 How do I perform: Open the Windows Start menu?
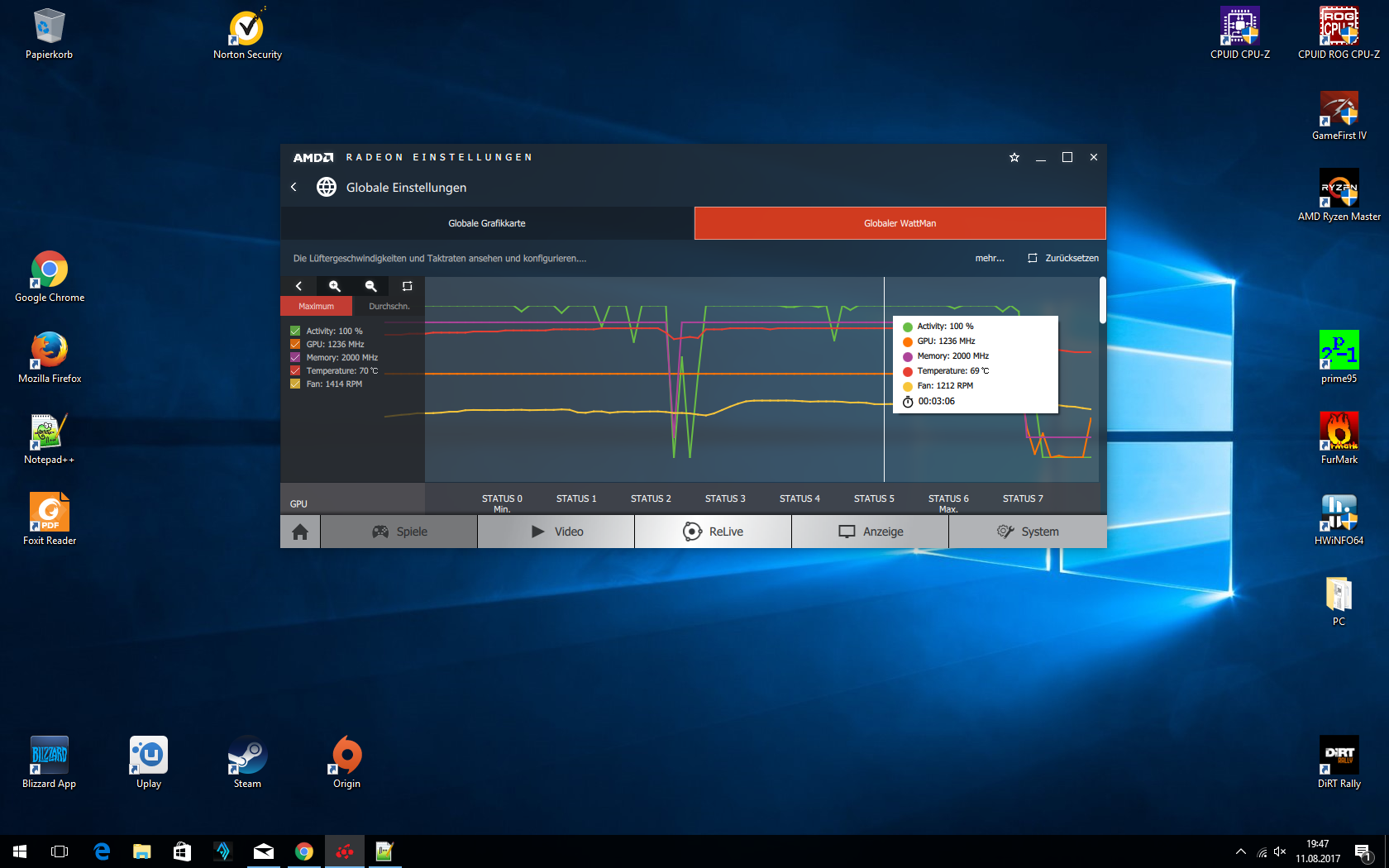tap(20, 851)
